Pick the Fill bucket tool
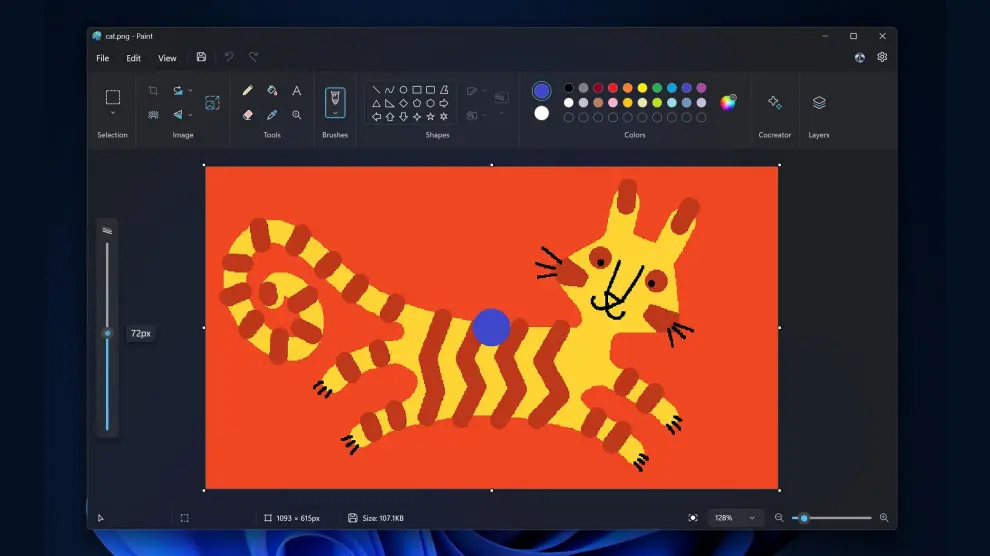The height and width of the screenshot is (556, 990). coord(272,90)
